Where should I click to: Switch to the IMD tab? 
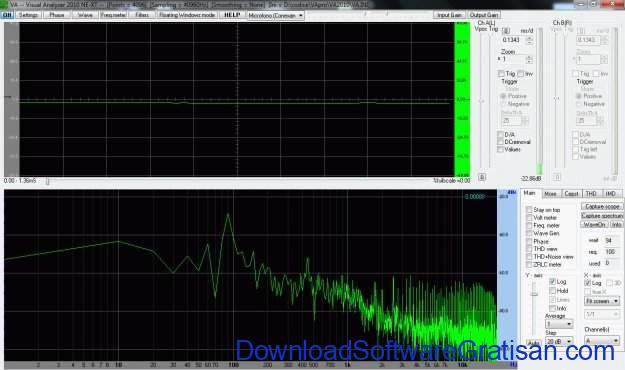click(611, 194)
